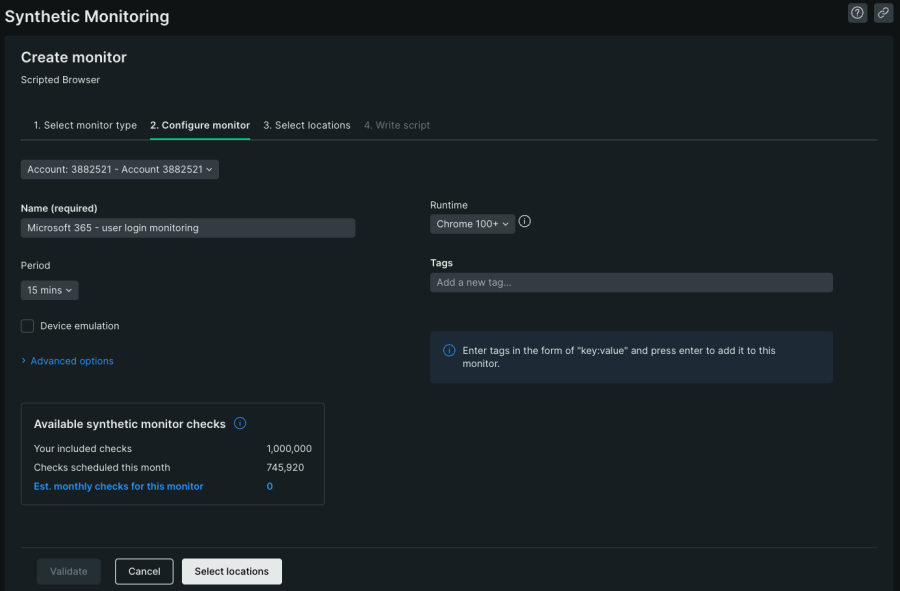Click the Name (required) label

[59, 208]
